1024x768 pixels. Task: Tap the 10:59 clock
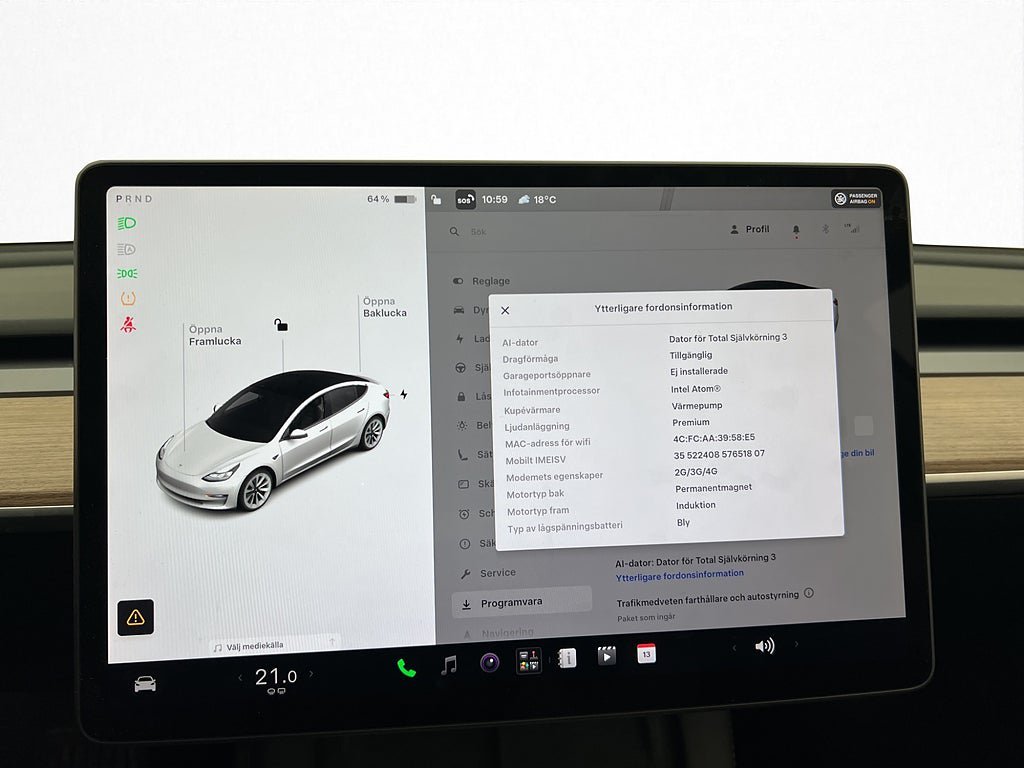(x=494, y=199)
